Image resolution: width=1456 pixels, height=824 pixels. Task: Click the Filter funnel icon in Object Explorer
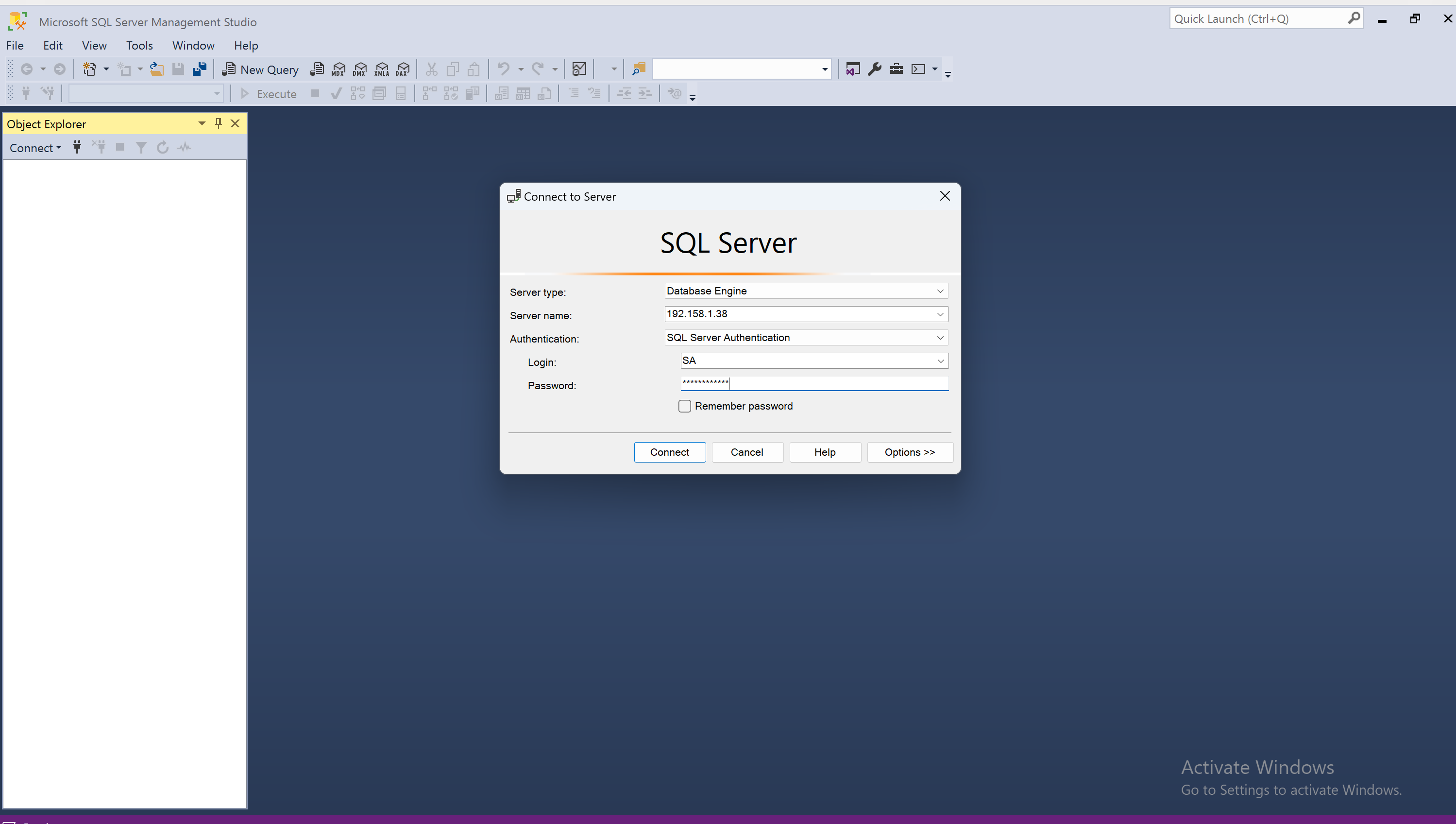(x=141, y=148)
